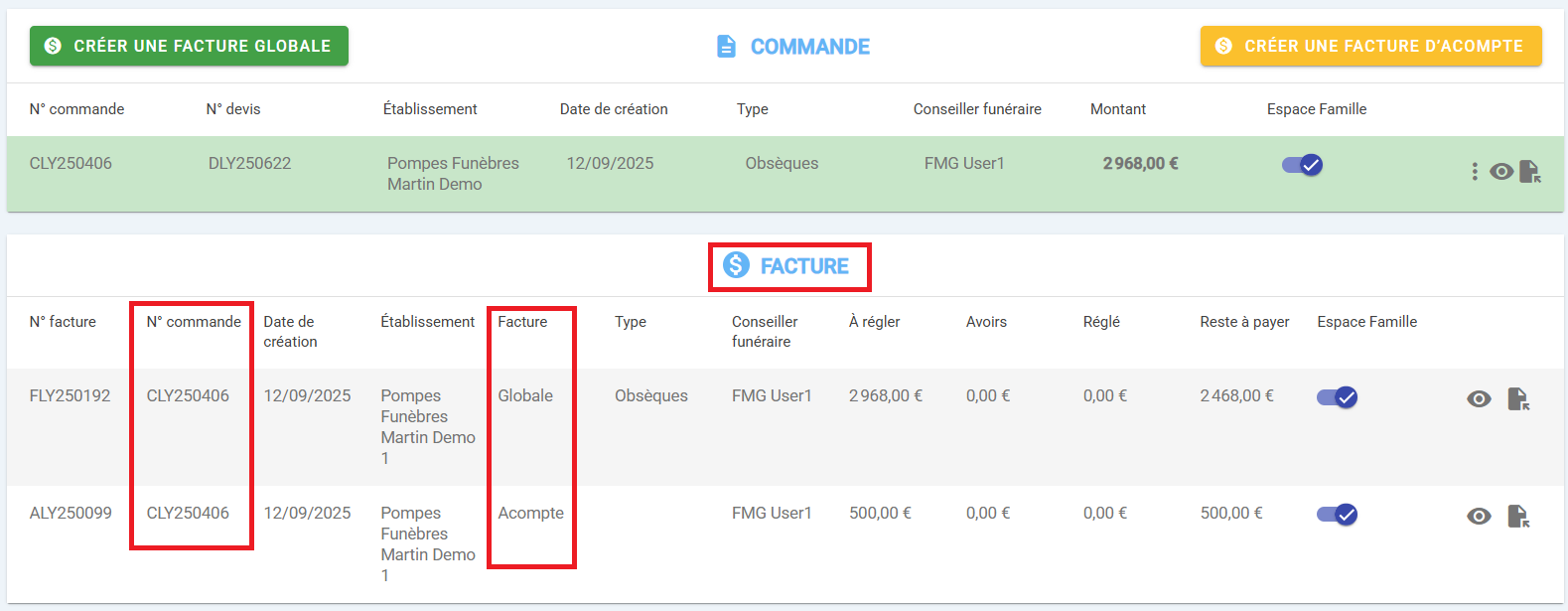Select the Montant column header in orders
The image size is (1568, 611).
(1117, 109)
